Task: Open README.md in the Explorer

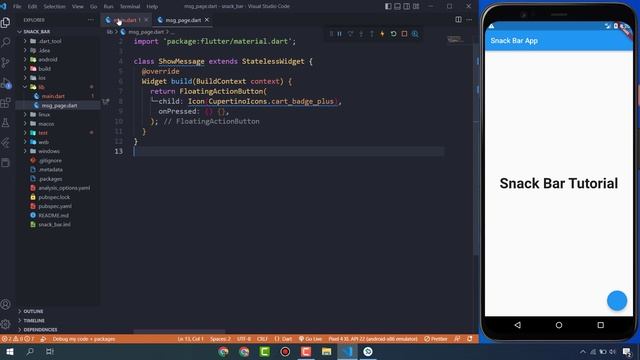Action: point(53,215)
